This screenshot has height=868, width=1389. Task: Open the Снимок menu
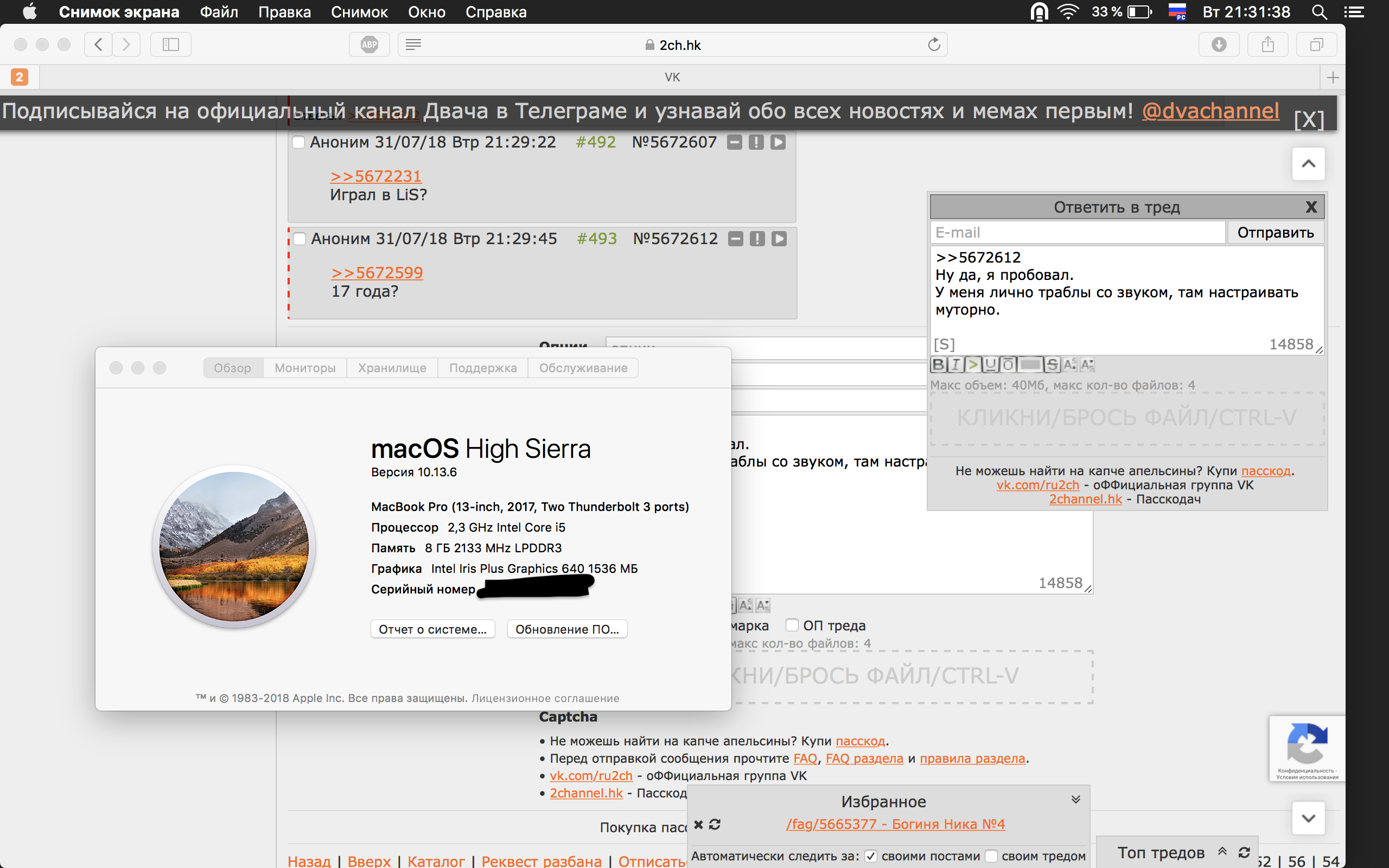pyautogui.click(x=359, y=11)
